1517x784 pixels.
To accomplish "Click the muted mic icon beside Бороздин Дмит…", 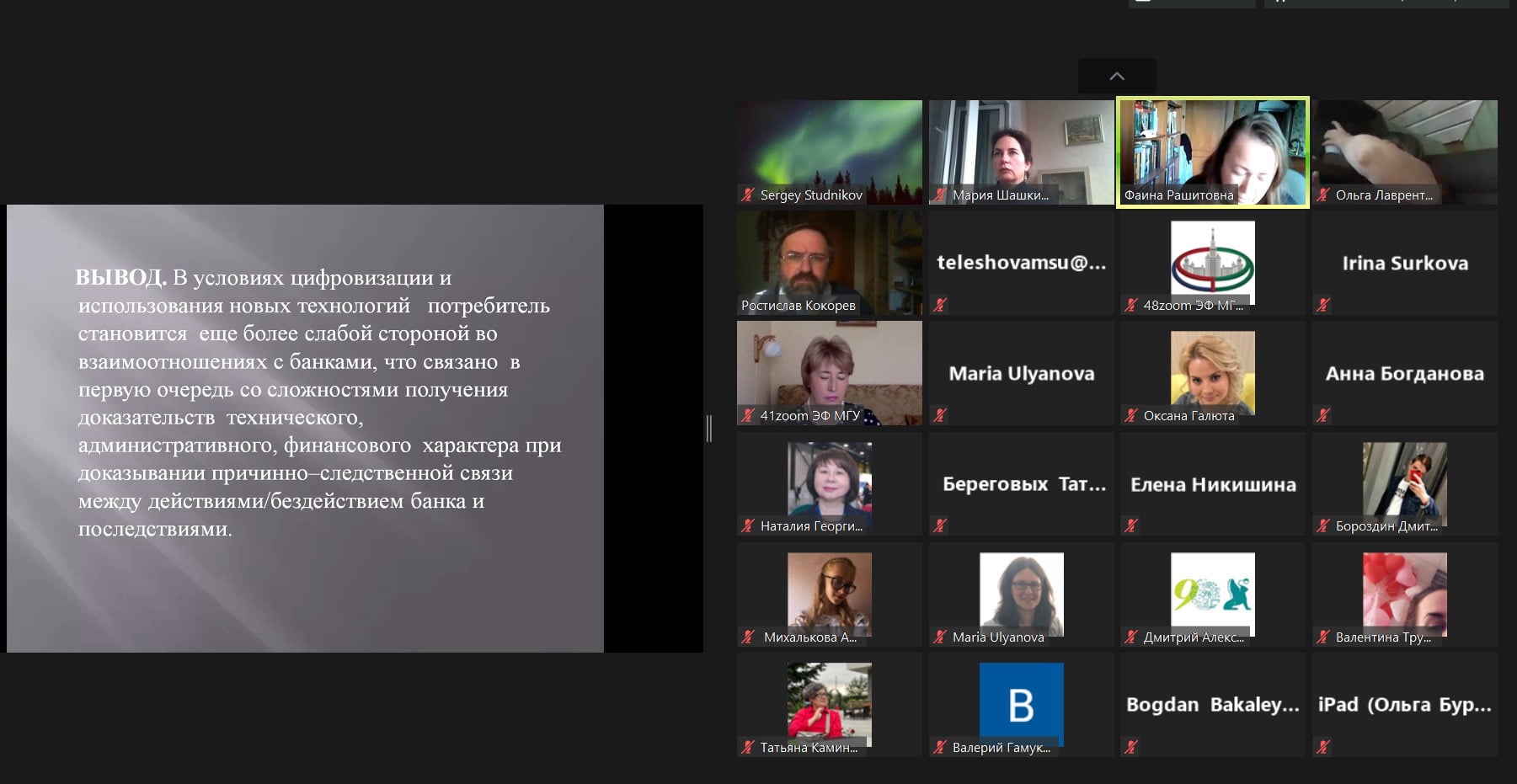I will tap(1322, 525).
